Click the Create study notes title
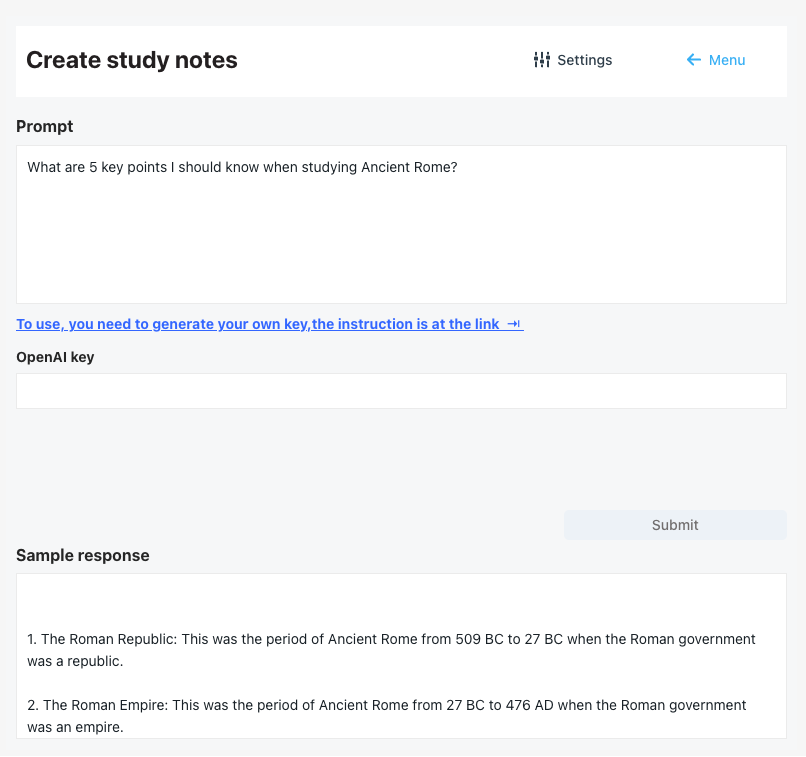Image resolution: width=806 pixels, height=757 pixels. pos(131,60)
